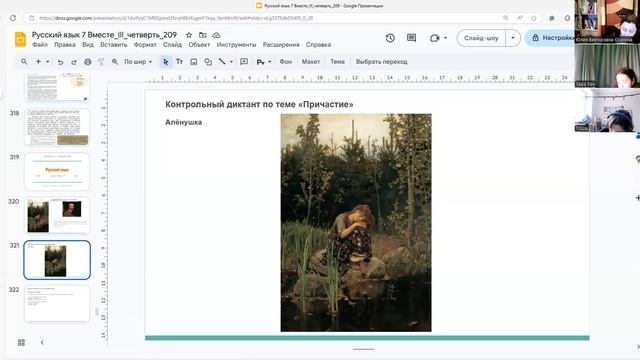This screenshot has width=640, height=360.
Task: Add a new slide with plus icon
Action: click(x=38, y=62)
